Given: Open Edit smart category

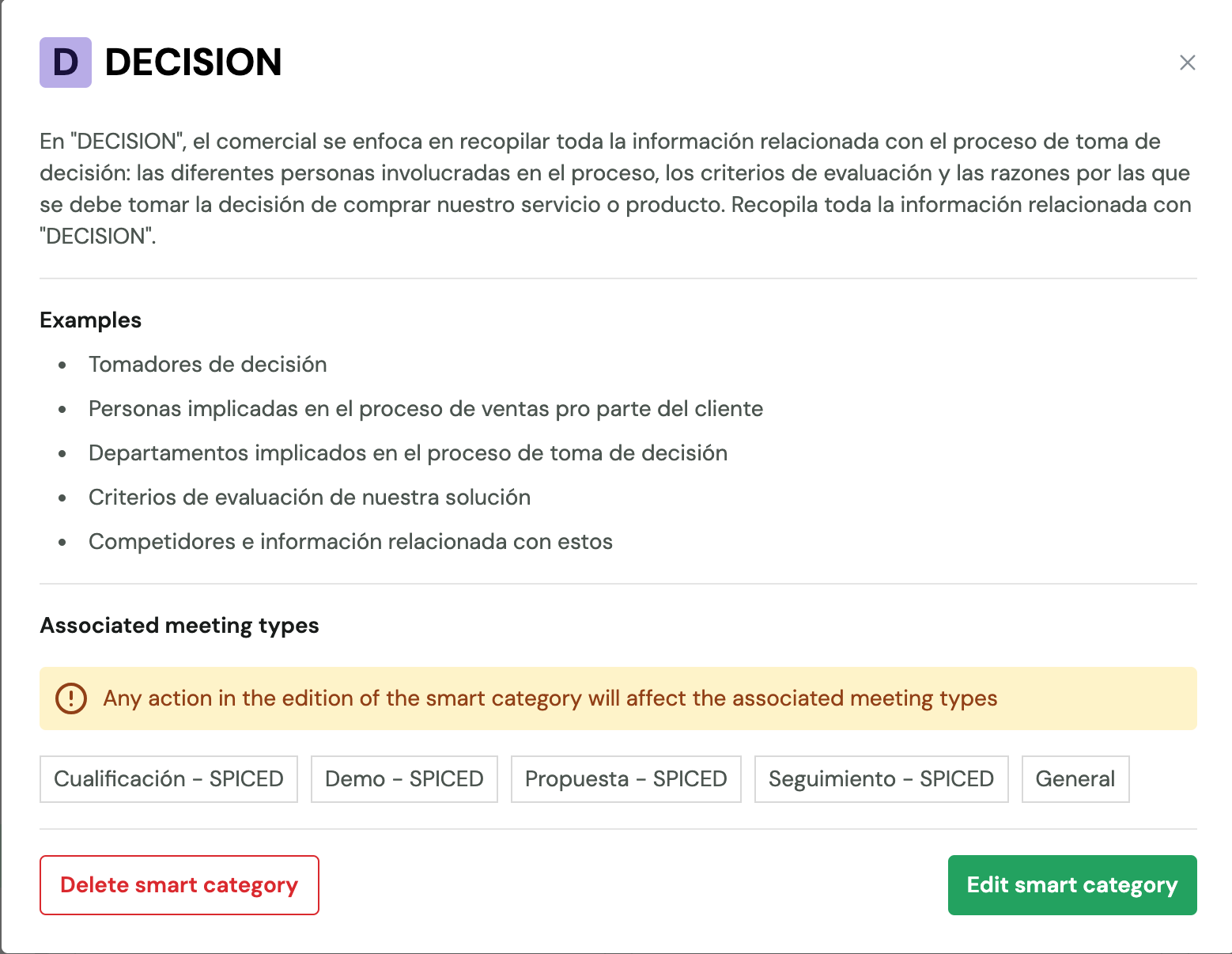Looking at the screenshot, I should click(1071, 885).
